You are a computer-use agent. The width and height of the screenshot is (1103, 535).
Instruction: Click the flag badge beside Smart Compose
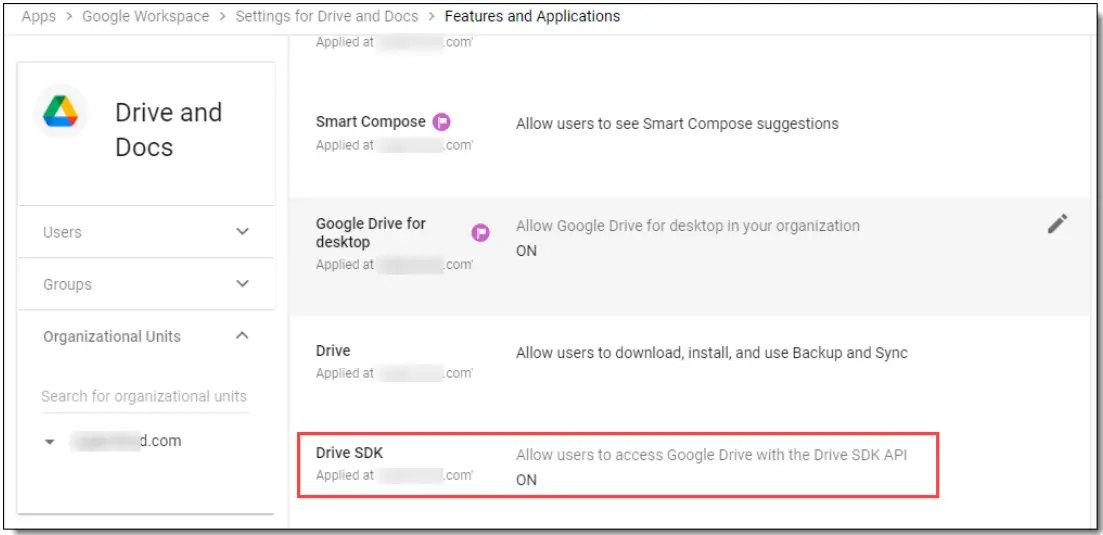pyautogui.click(x=441, y=122)
